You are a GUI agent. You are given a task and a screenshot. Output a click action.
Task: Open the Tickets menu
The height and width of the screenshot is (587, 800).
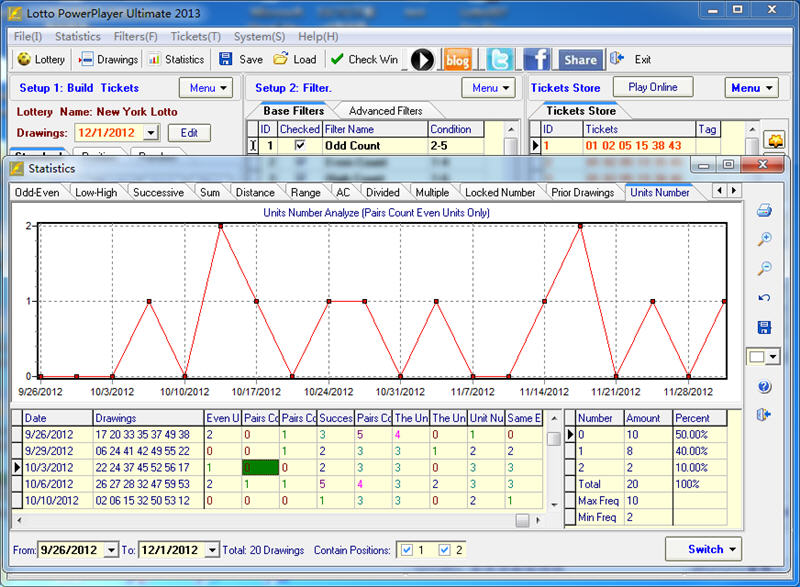click(x=195, y=36)
